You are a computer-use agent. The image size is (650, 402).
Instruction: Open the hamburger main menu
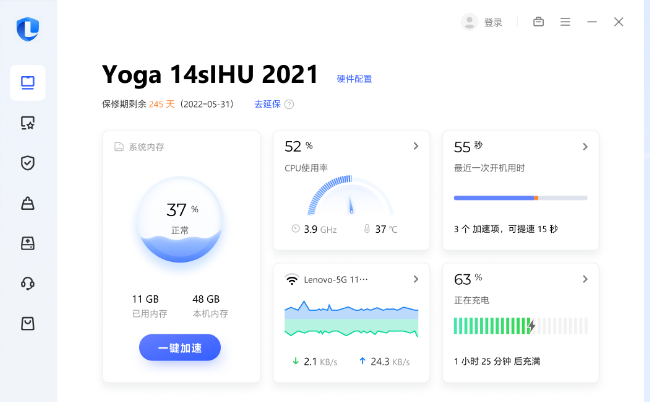tap(565, 22)
